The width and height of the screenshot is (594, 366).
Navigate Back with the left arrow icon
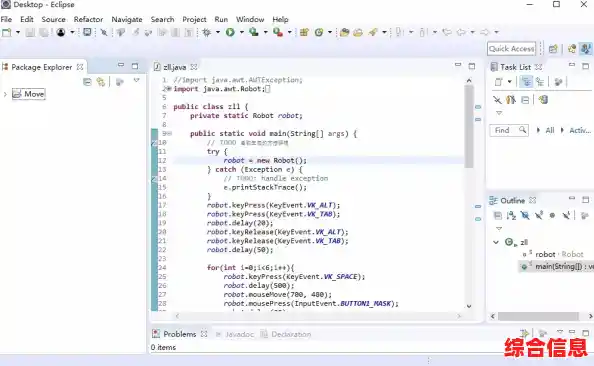click(461, 32)
